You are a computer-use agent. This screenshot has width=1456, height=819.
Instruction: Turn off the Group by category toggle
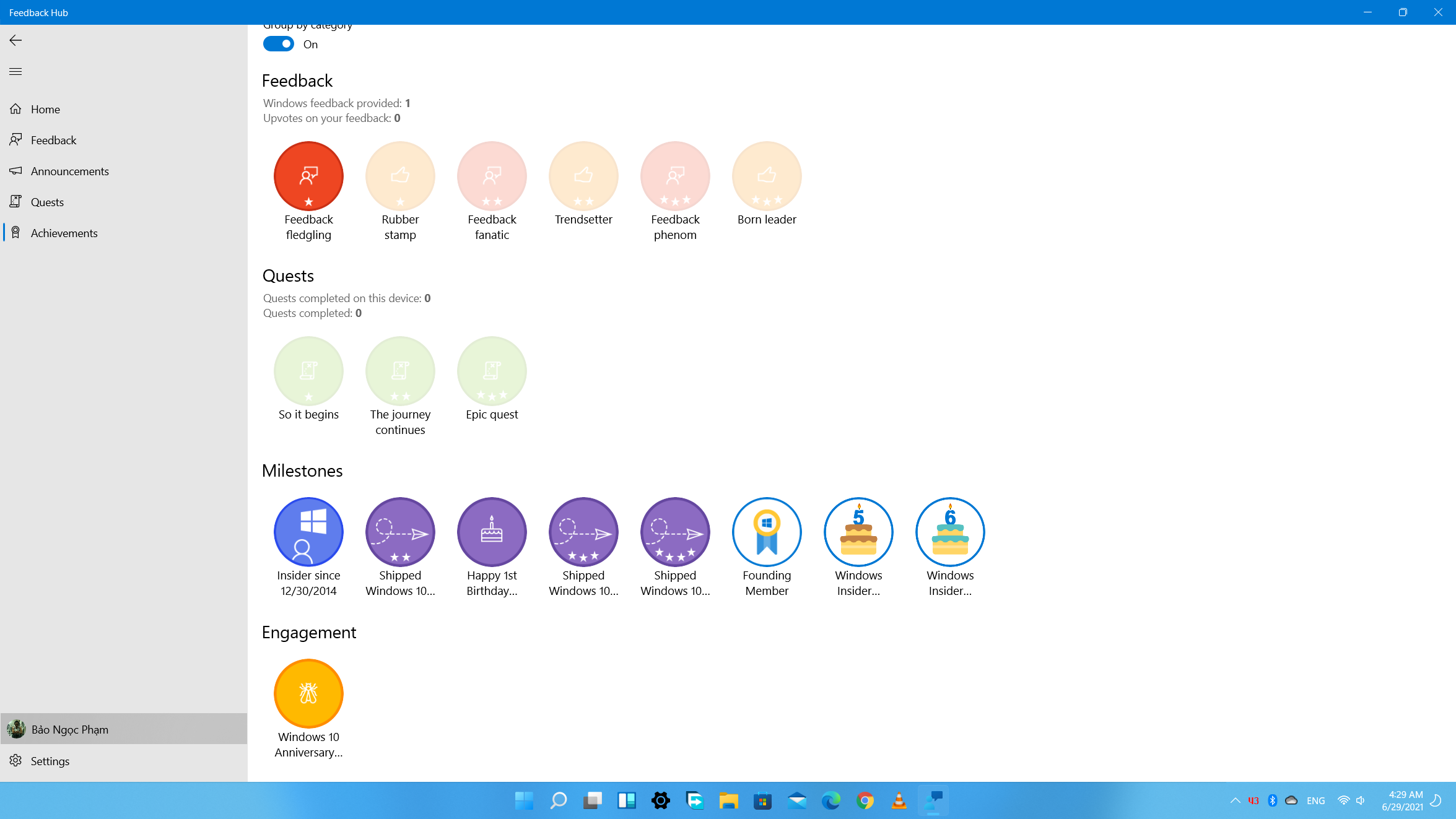(279, 44)
